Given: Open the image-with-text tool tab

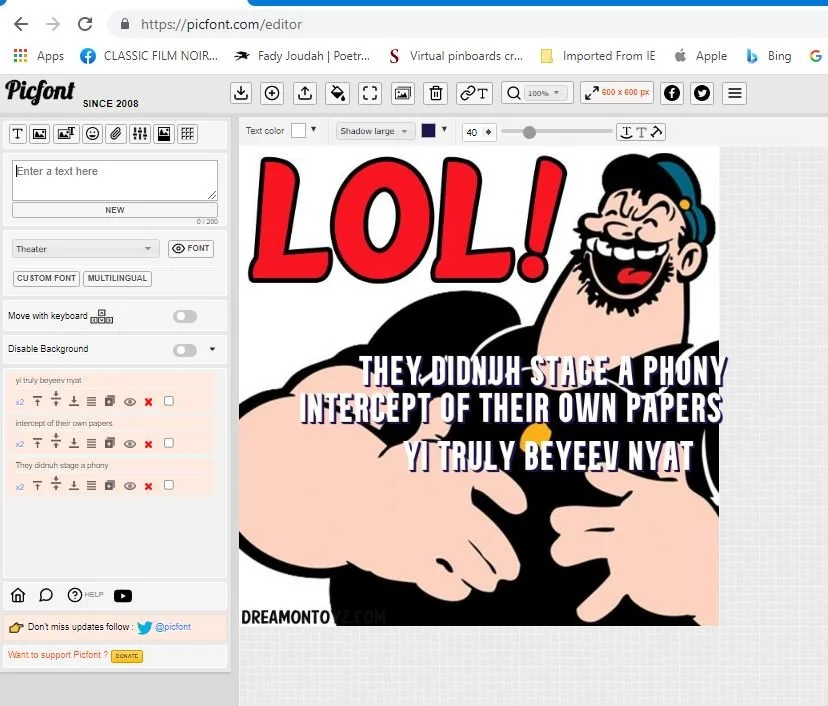Looking at the screenshot, I should 66,134.
